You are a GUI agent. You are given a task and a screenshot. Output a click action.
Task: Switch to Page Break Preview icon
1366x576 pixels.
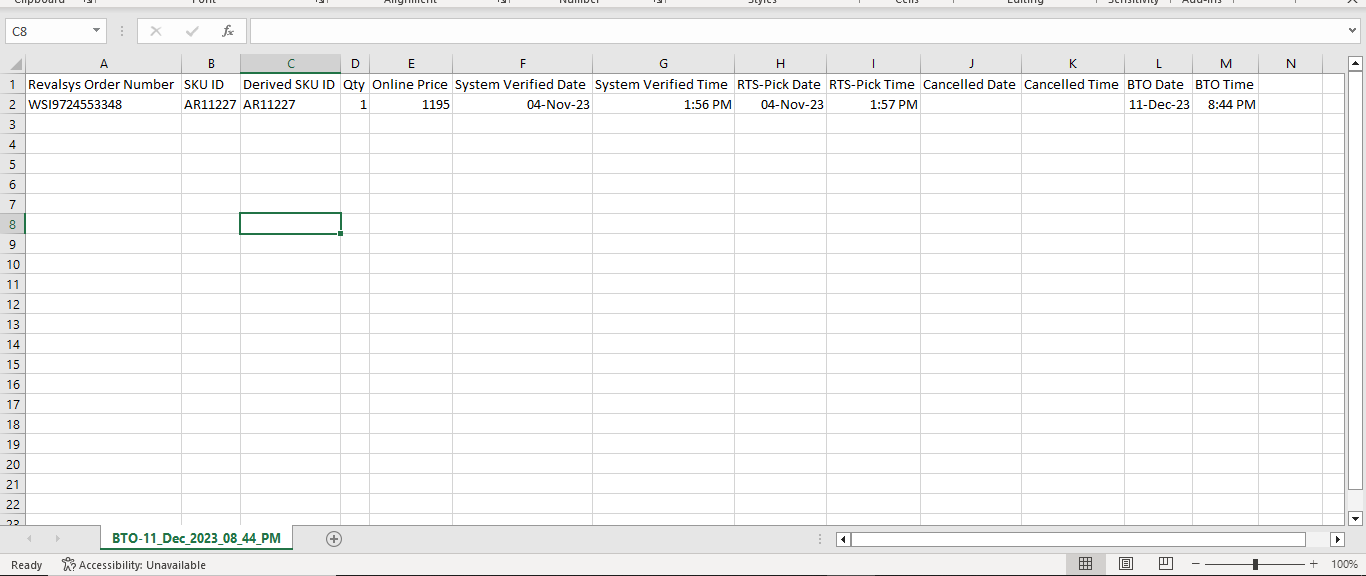coord(1165,565)
